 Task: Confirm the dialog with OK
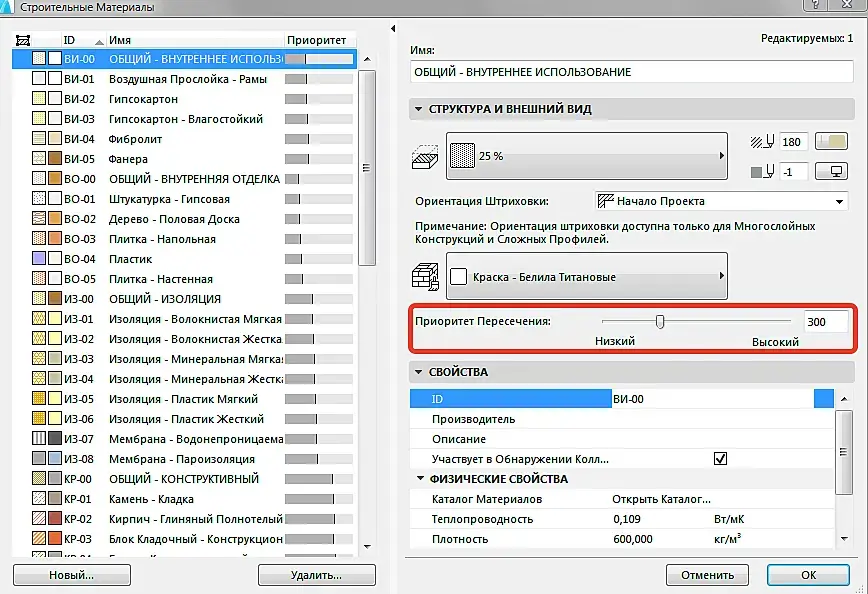pyautogui.click(x=808, y=575)
